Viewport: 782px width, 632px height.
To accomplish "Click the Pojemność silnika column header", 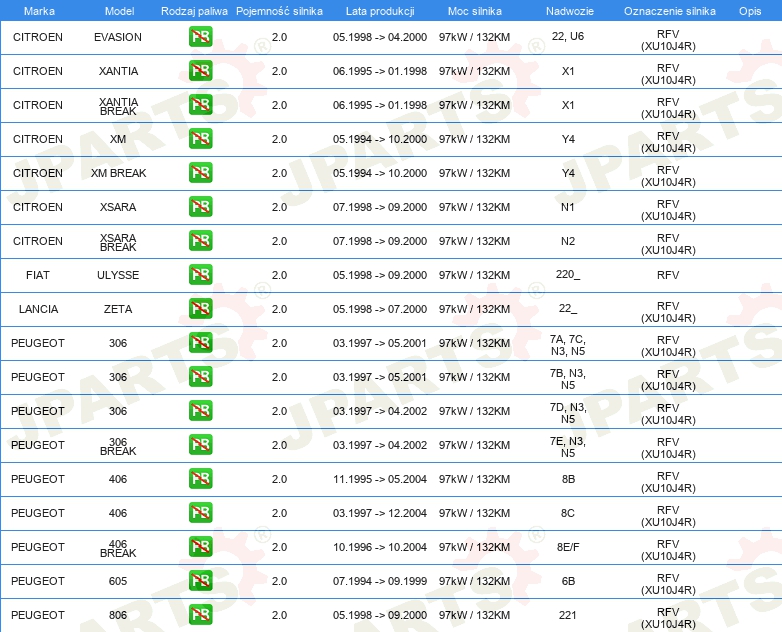I will coord(279,11).
